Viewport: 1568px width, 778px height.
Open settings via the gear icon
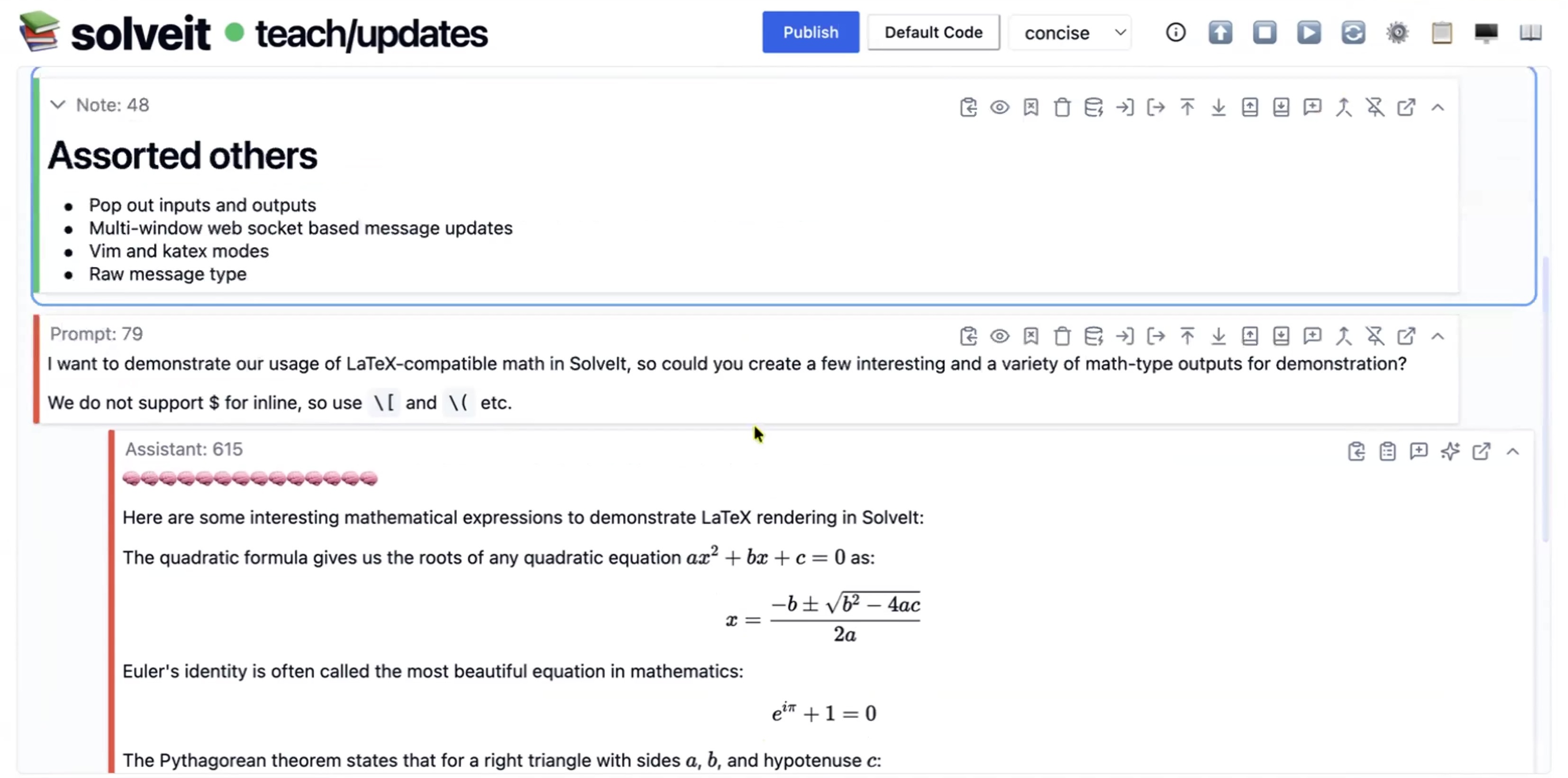click(1397, 32)
